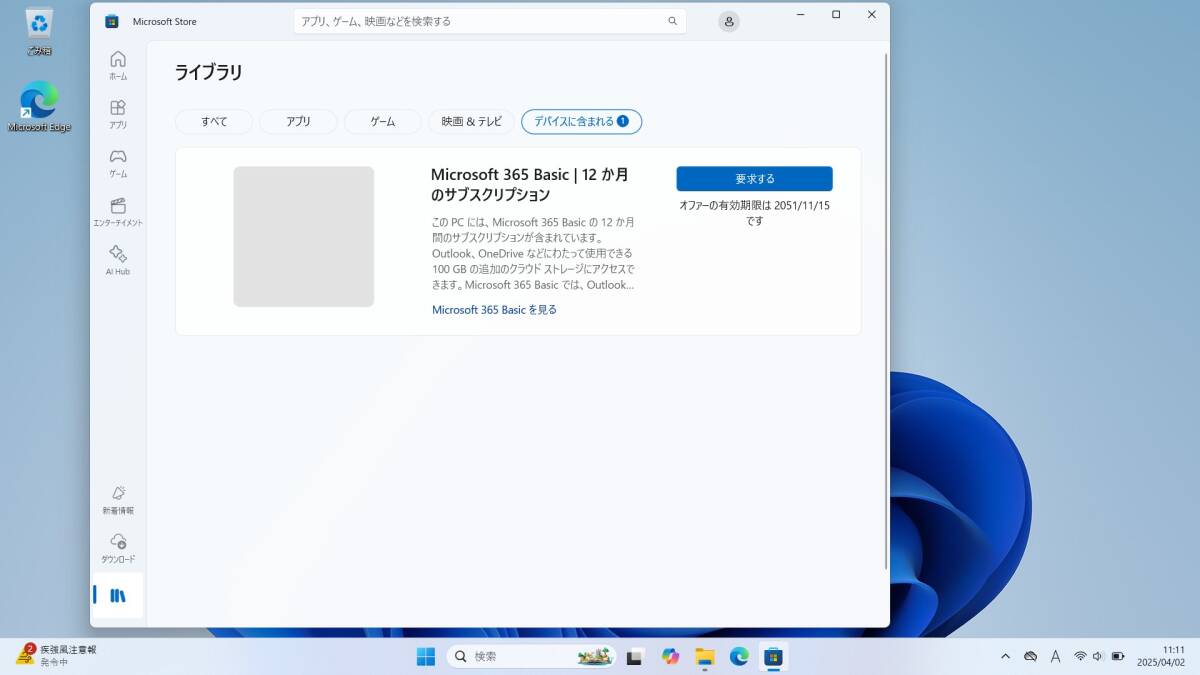Open the clock and date panel

tap(1161, 656)
